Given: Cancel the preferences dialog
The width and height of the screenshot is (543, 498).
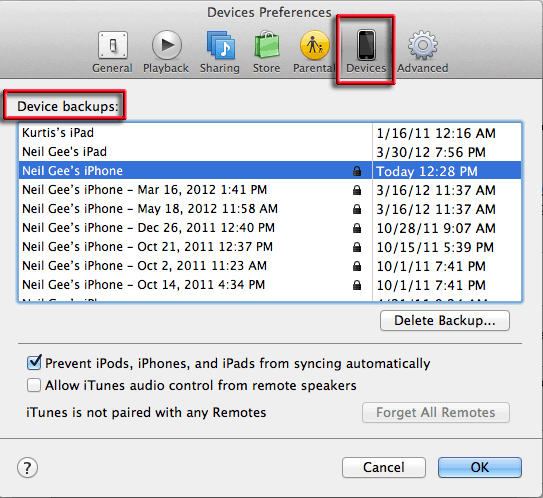Looking at the screenshot, I should point(384,468).
